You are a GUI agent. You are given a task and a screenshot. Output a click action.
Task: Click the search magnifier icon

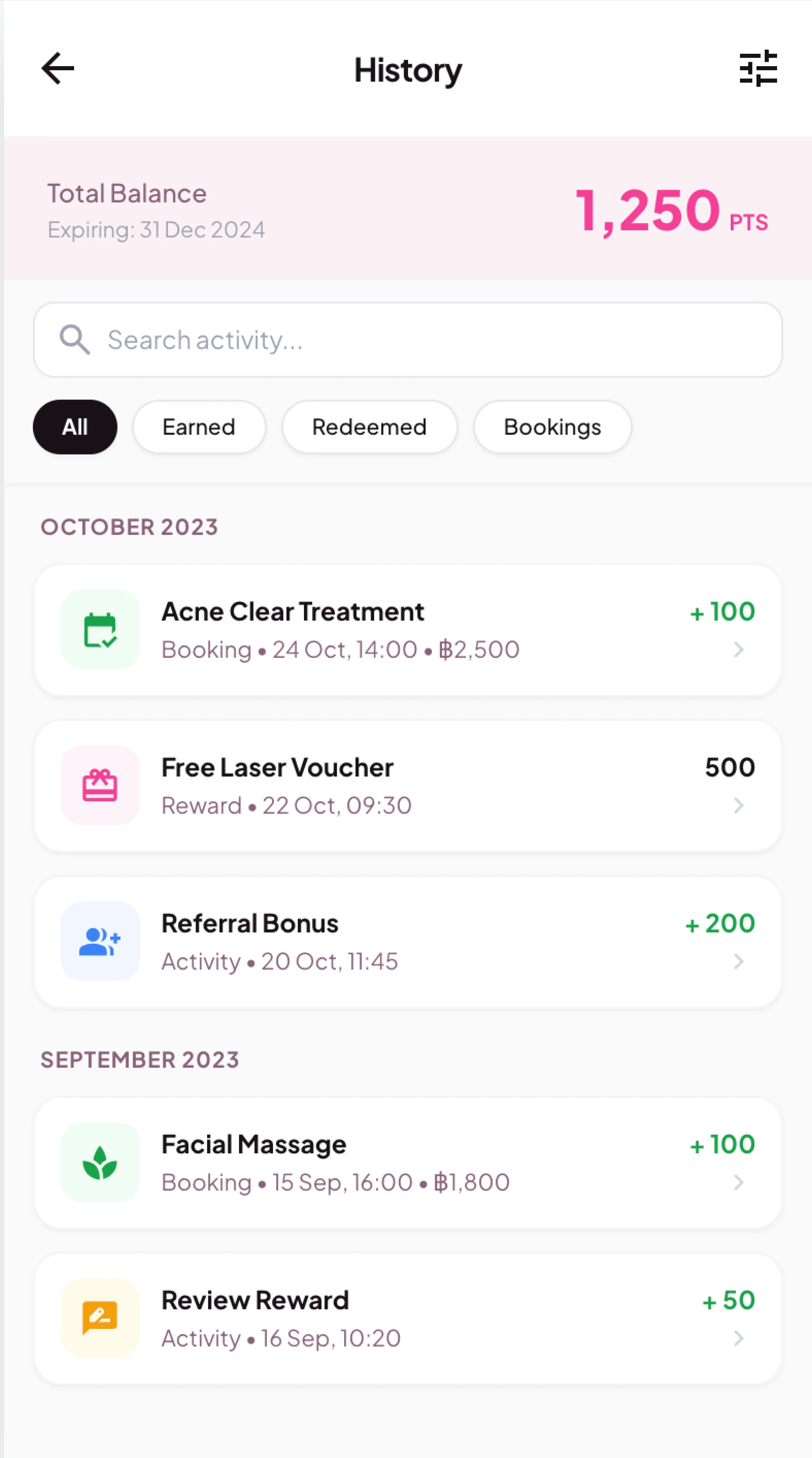click(75, 340)
